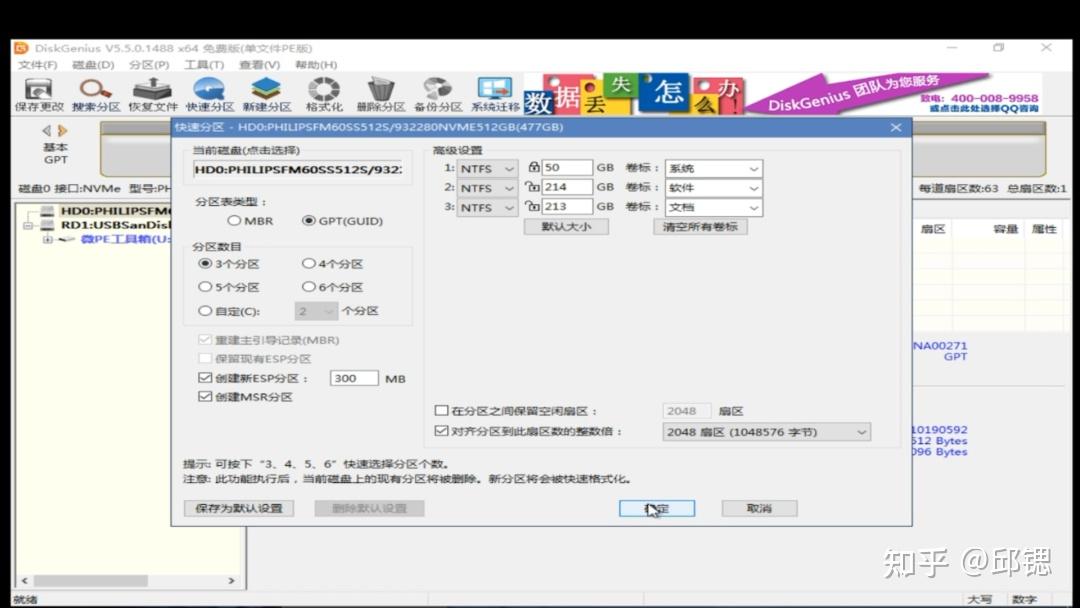This screenshot has width=1080, height=608.
Task: Select HD0:PHILIPSFM disk in the tree
Action: [x=114, y=211]
